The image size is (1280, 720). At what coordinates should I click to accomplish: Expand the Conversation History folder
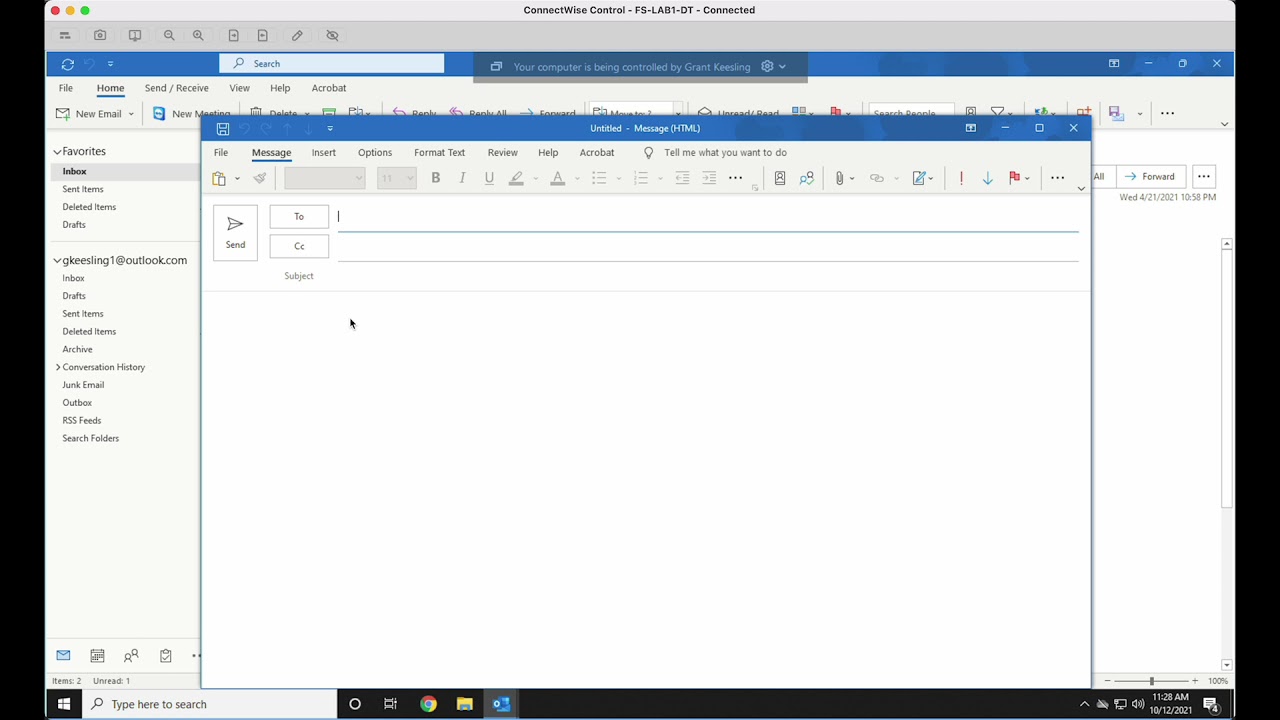[x=58, y=368]
